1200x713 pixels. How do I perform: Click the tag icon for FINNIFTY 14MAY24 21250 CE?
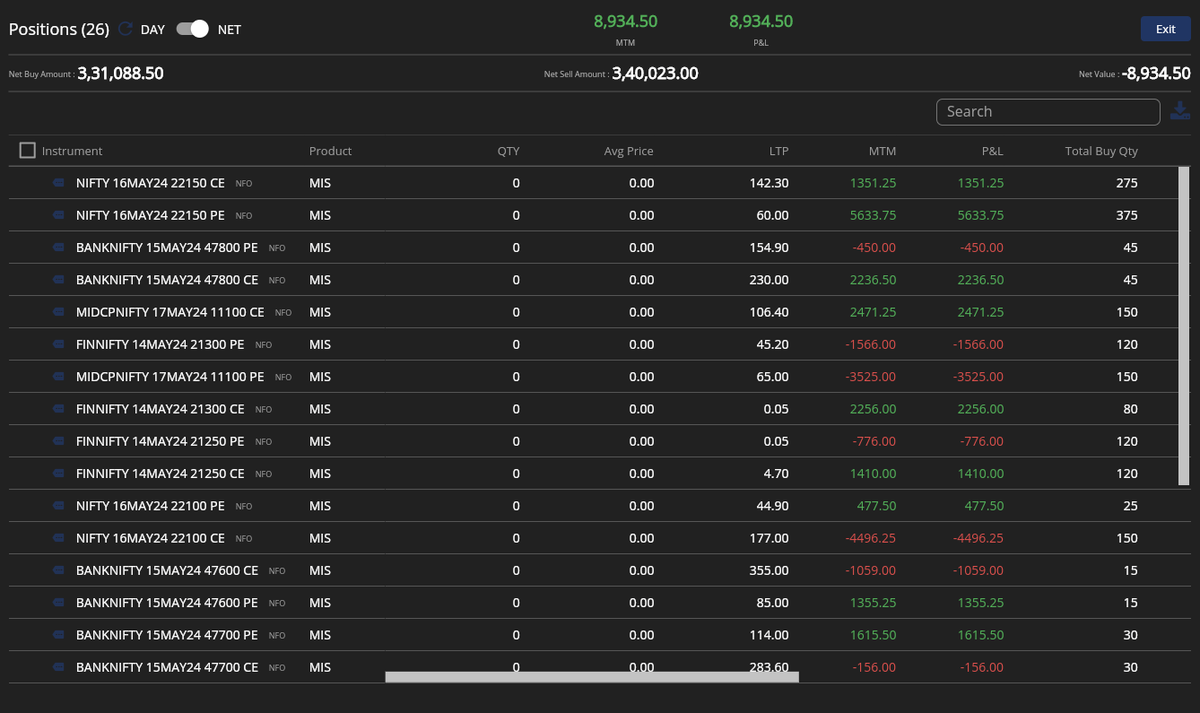59,474
